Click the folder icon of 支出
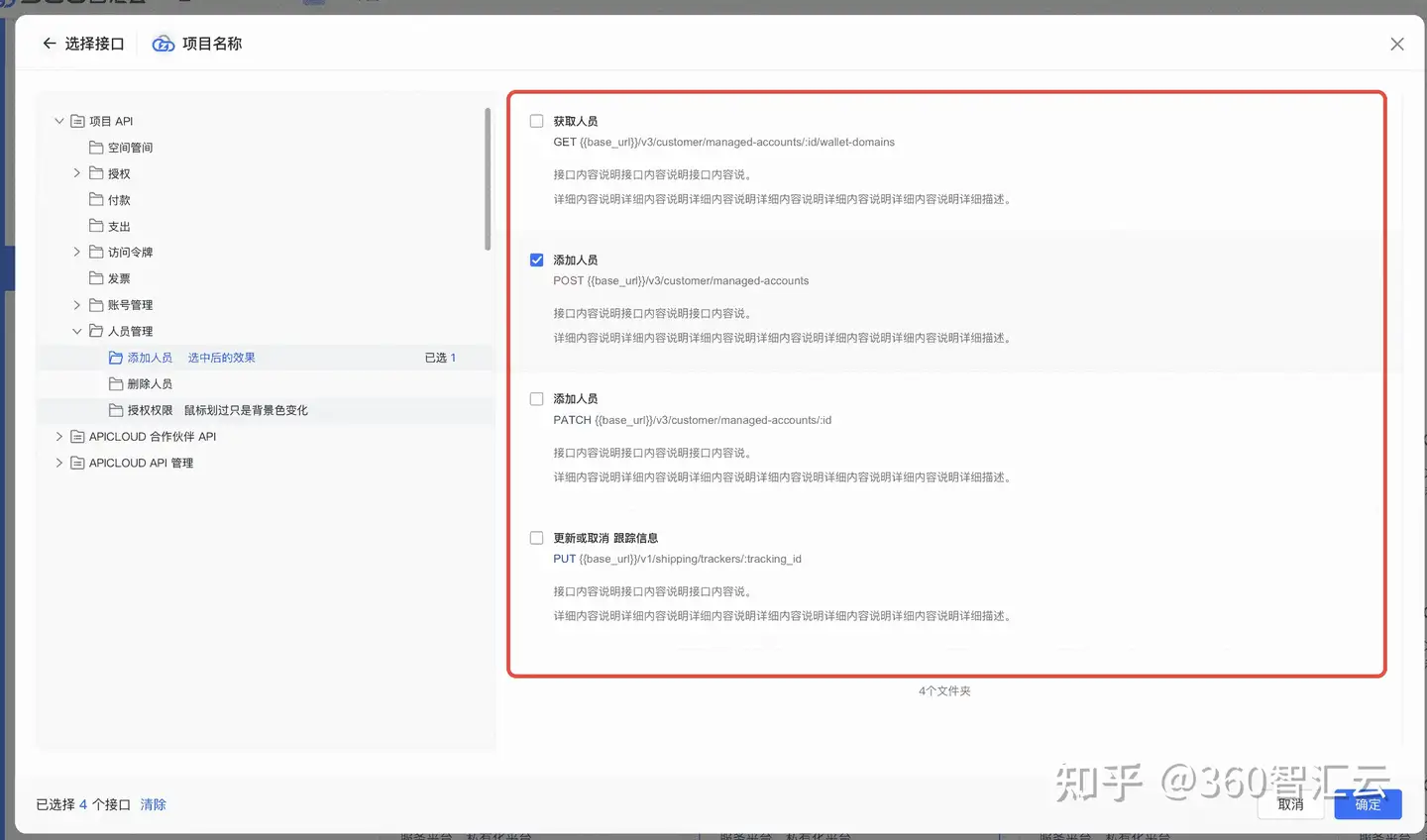Image resolution: width=1427 pixels, height=840 pixels. [96, 226]
